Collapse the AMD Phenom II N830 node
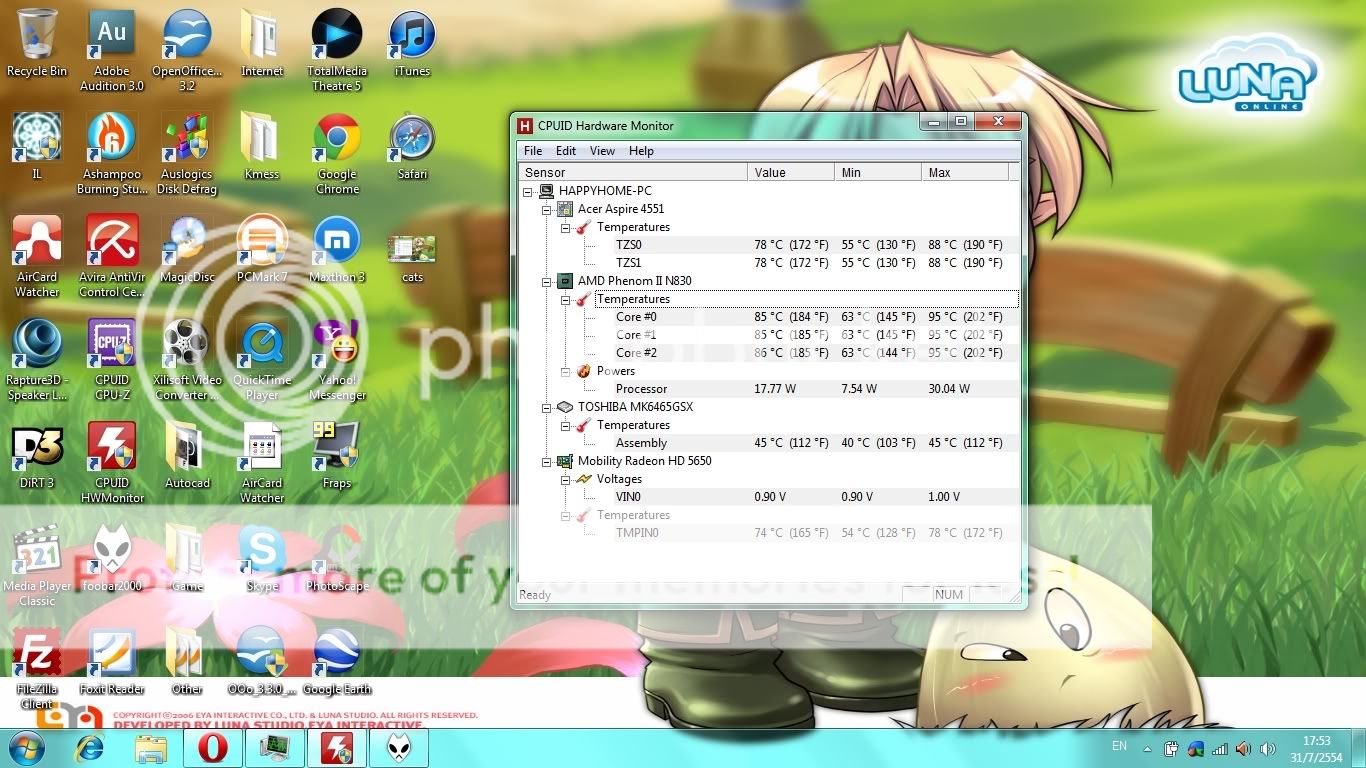The width and height of the screenshot is (1366, 768). pos(547,282)
